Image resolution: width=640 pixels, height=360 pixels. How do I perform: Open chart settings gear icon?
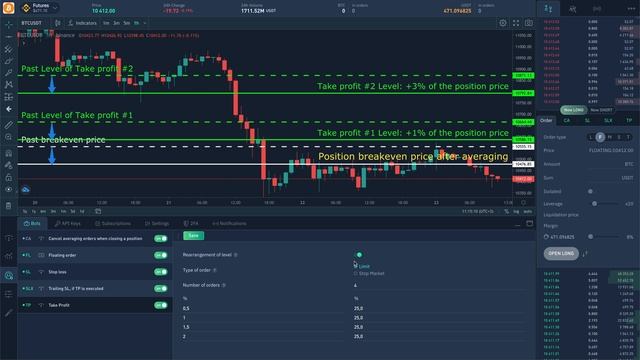[x=503, y=23]
